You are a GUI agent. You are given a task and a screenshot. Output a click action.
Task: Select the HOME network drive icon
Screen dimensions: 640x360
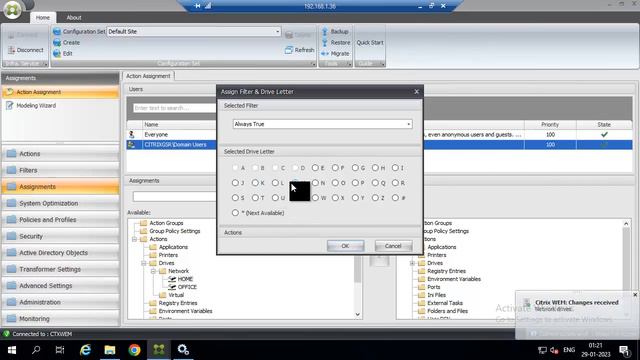172,279
